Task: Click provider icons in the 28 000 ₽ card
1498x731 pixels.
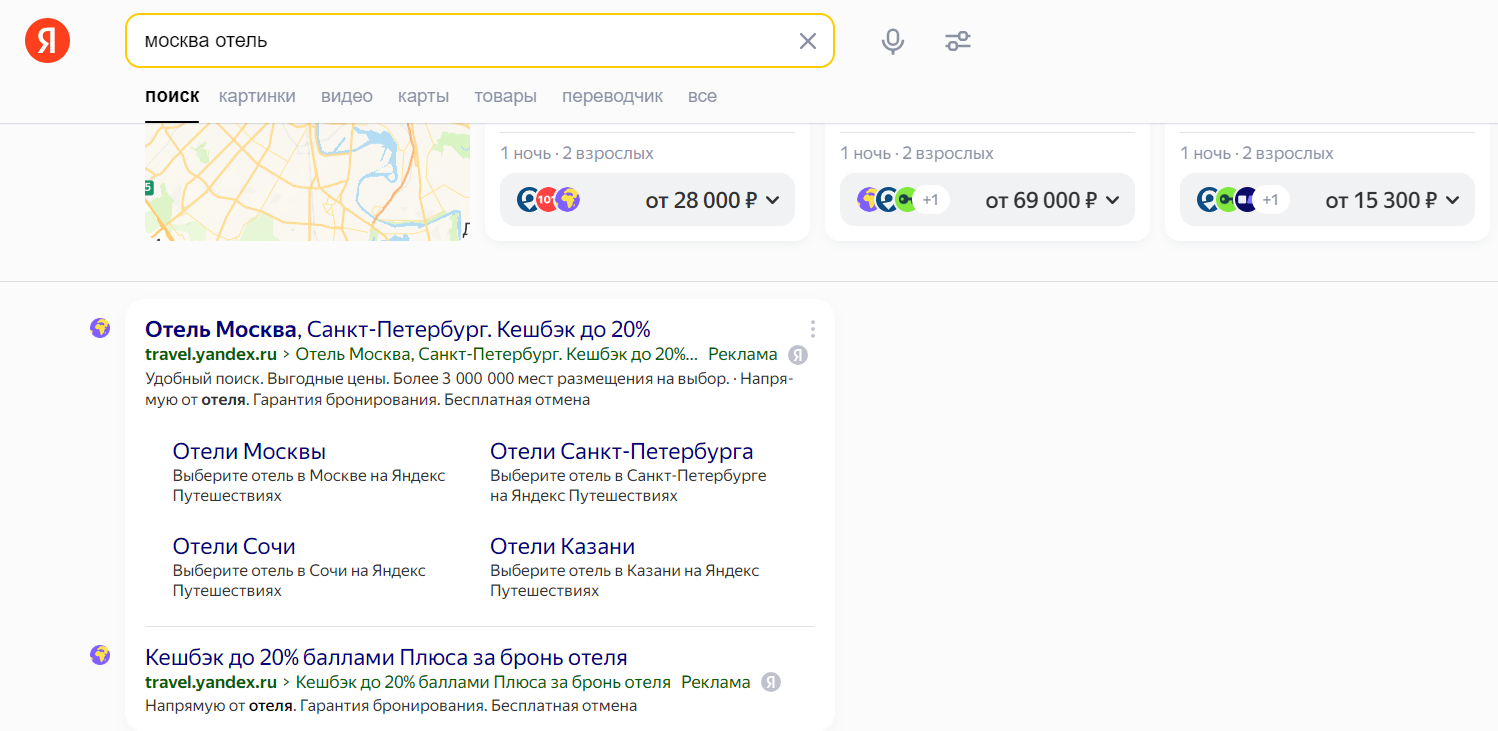Action: coord(548,200)
